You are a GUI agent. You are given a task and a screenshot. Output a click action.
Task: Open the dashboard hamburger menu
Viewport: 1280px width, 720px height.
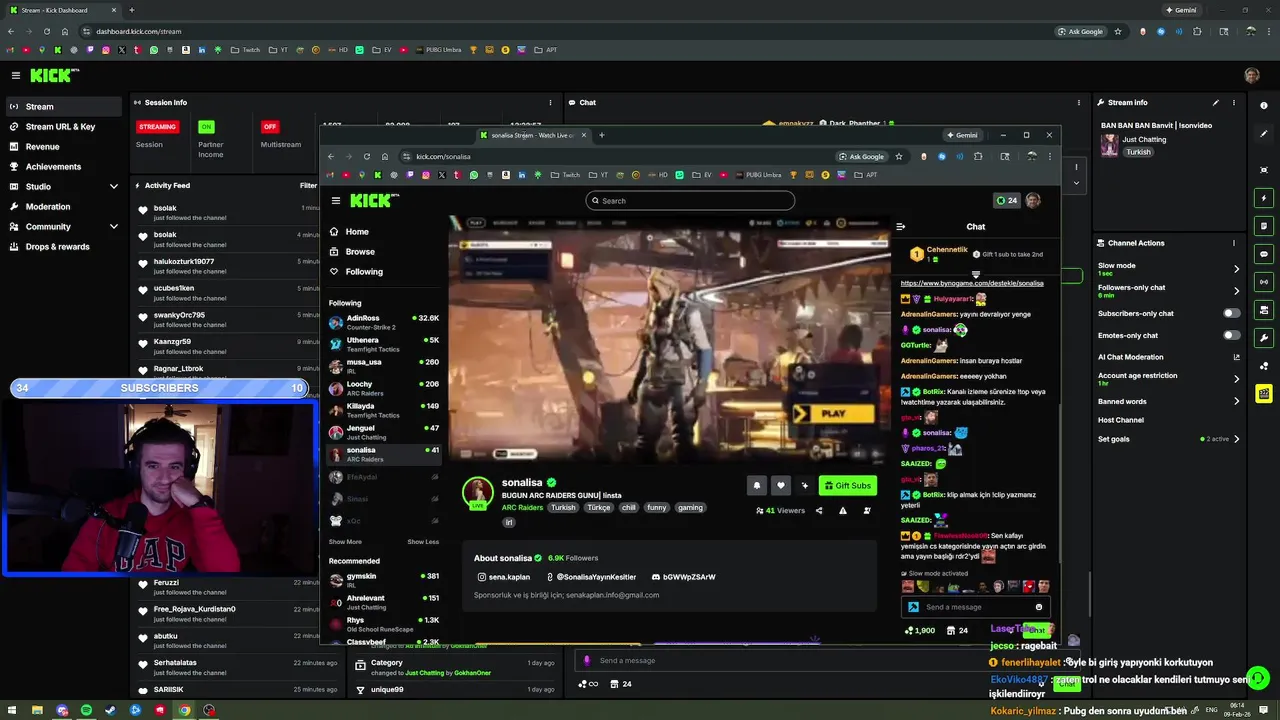16,75
